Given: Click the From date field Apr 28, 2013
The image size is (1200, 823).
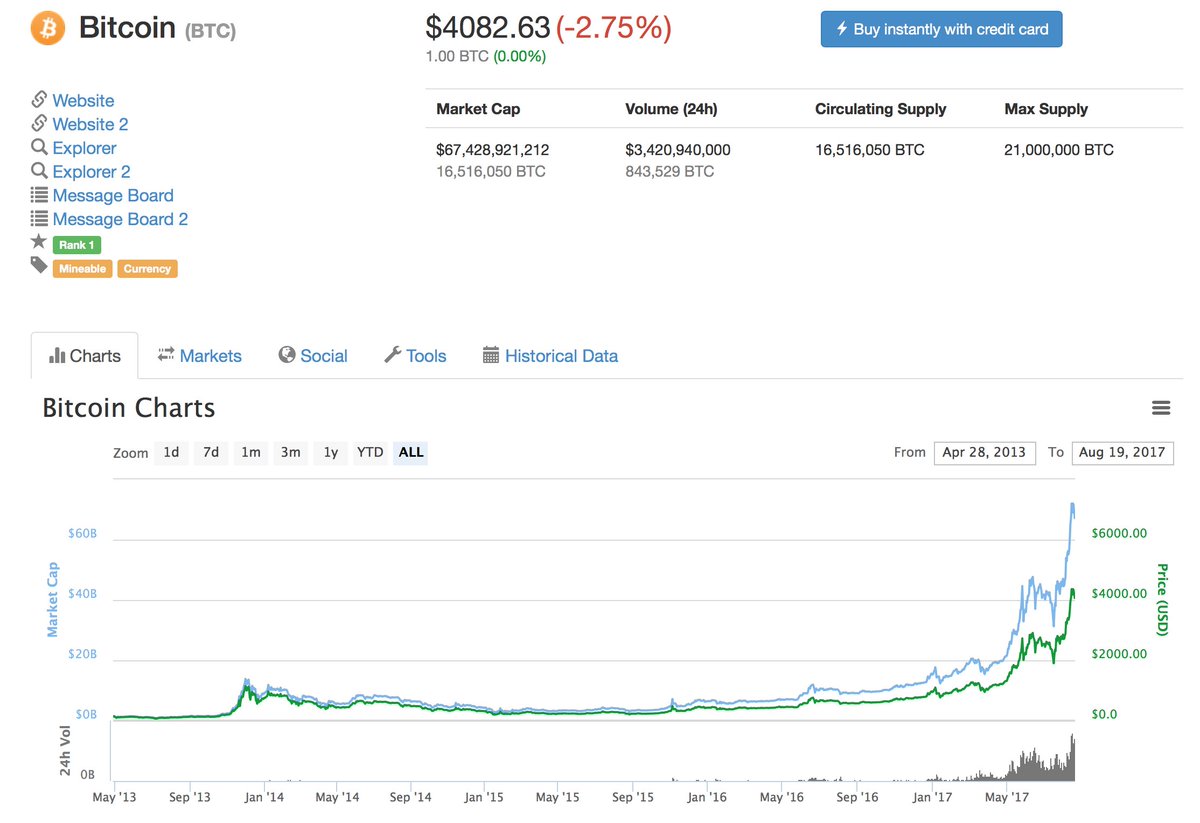Looking at the screenshot, I should (x=984, y=452).
